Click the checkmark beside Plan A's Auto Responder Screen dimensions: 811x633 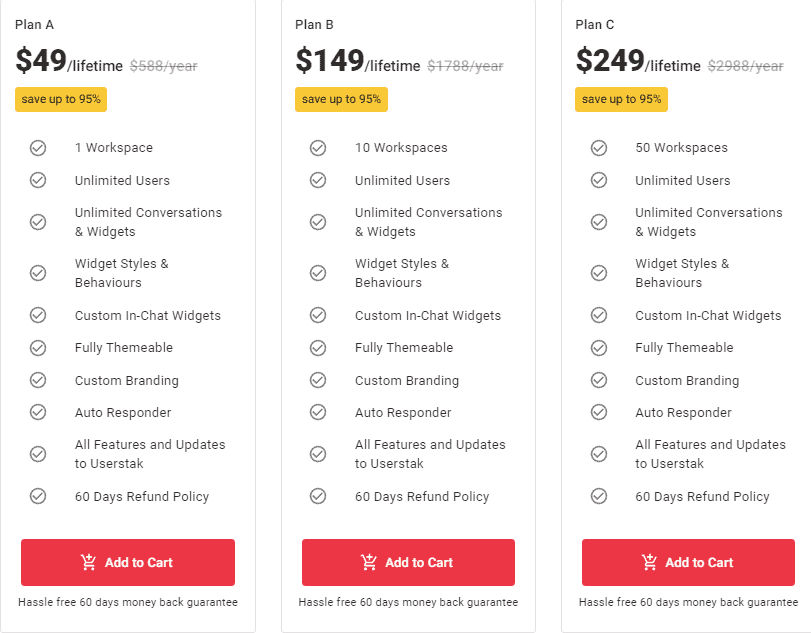coord(38,412)
